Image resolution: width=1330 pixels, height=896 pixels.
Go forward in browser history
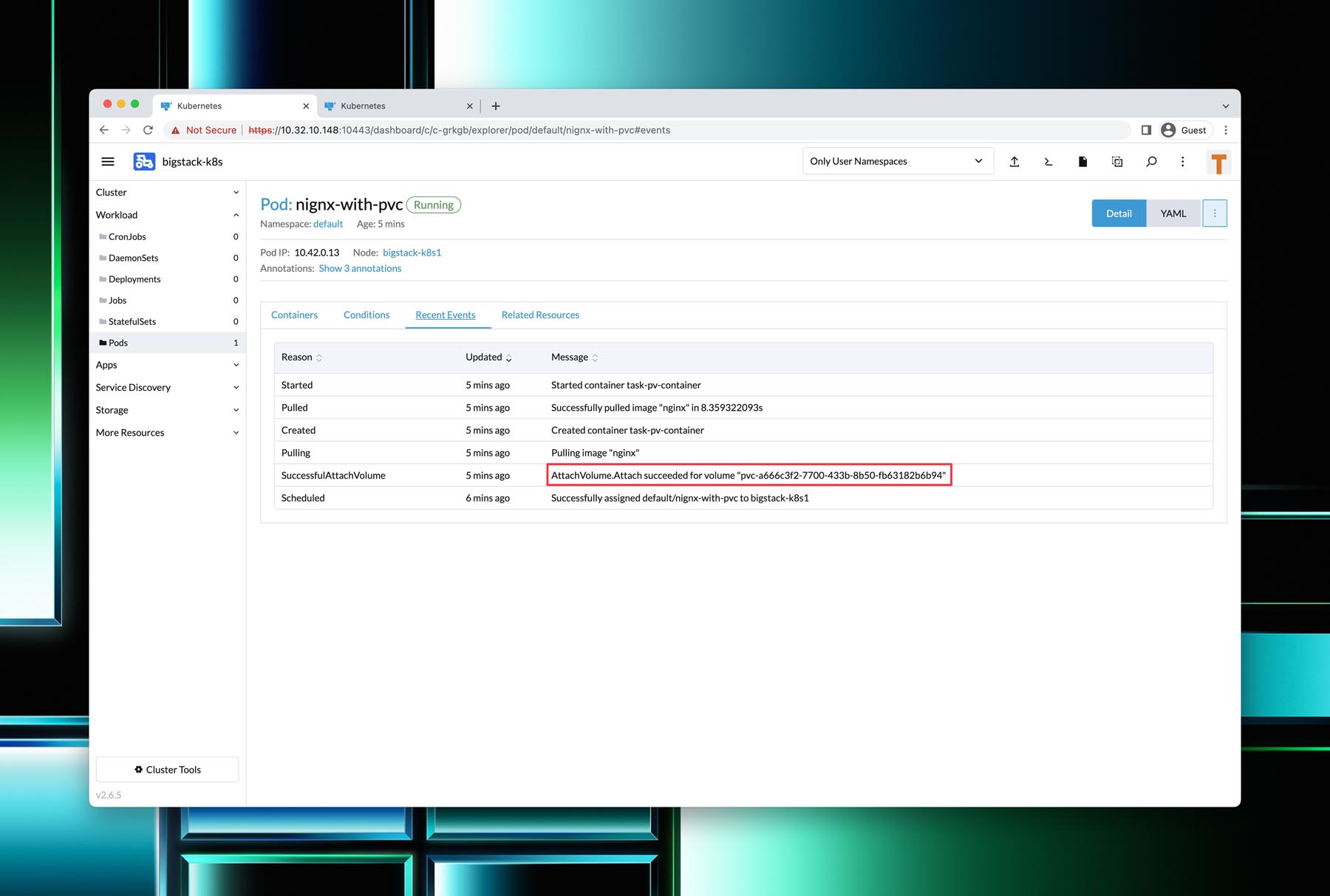126,130
